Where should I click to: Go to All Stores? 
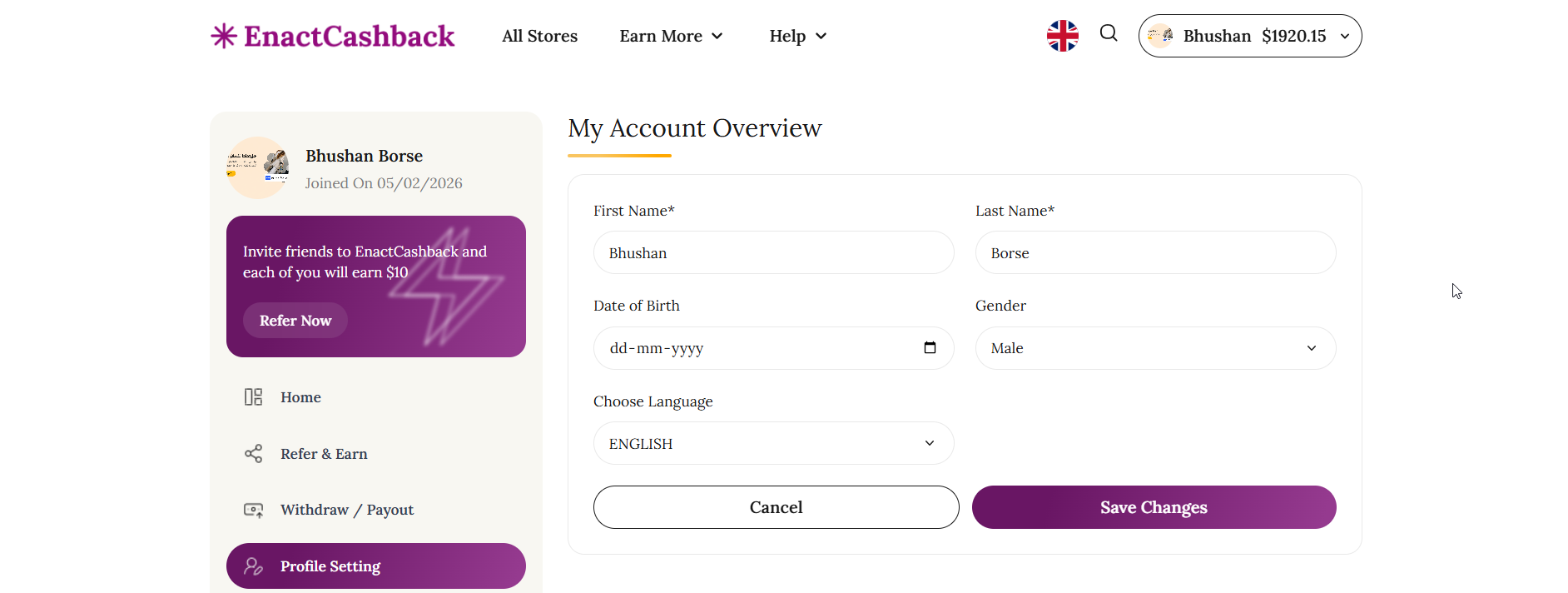click(x=539, y=36)
